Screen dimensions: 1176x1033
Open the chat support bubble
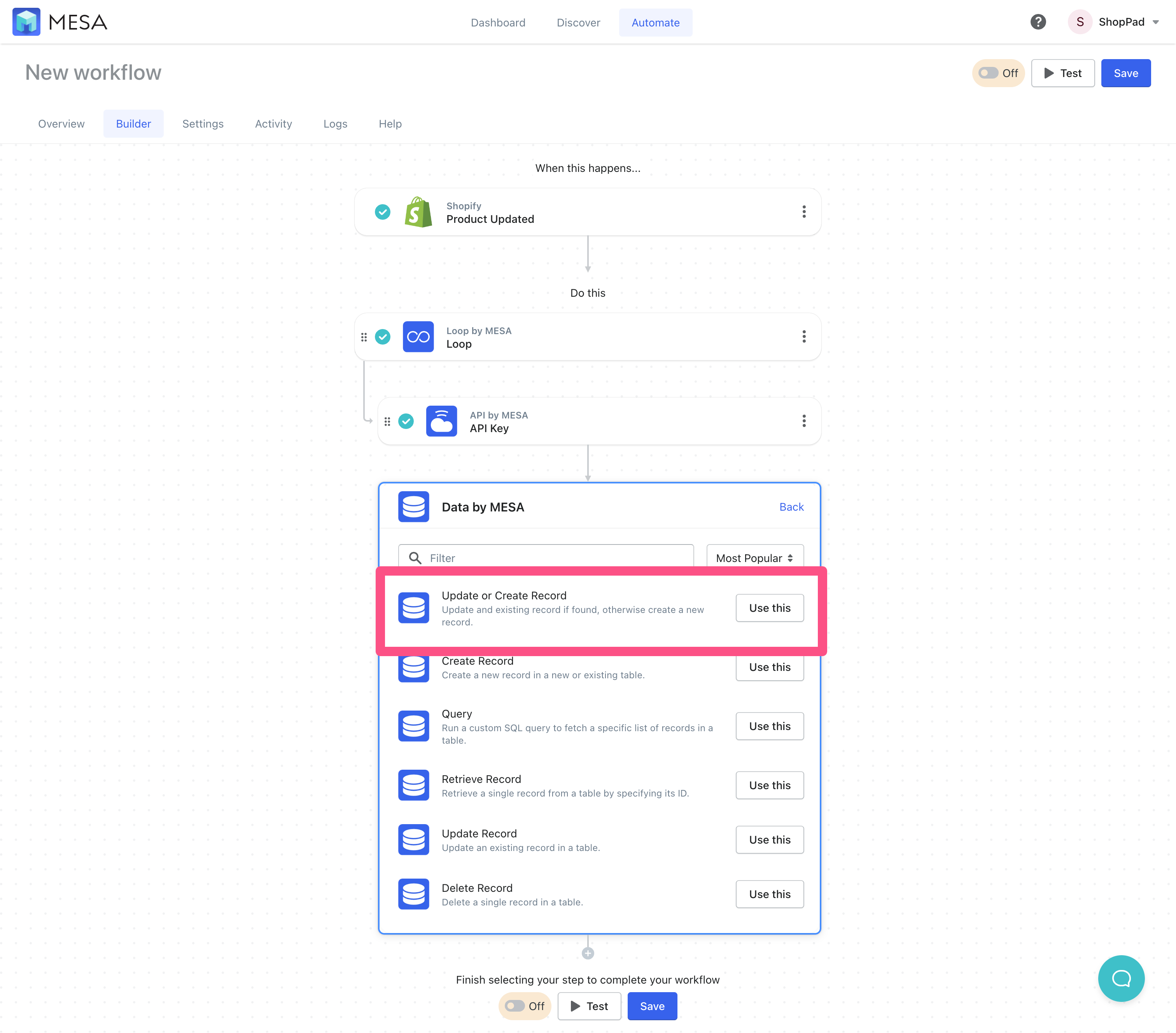click(x=1121, y=978)
